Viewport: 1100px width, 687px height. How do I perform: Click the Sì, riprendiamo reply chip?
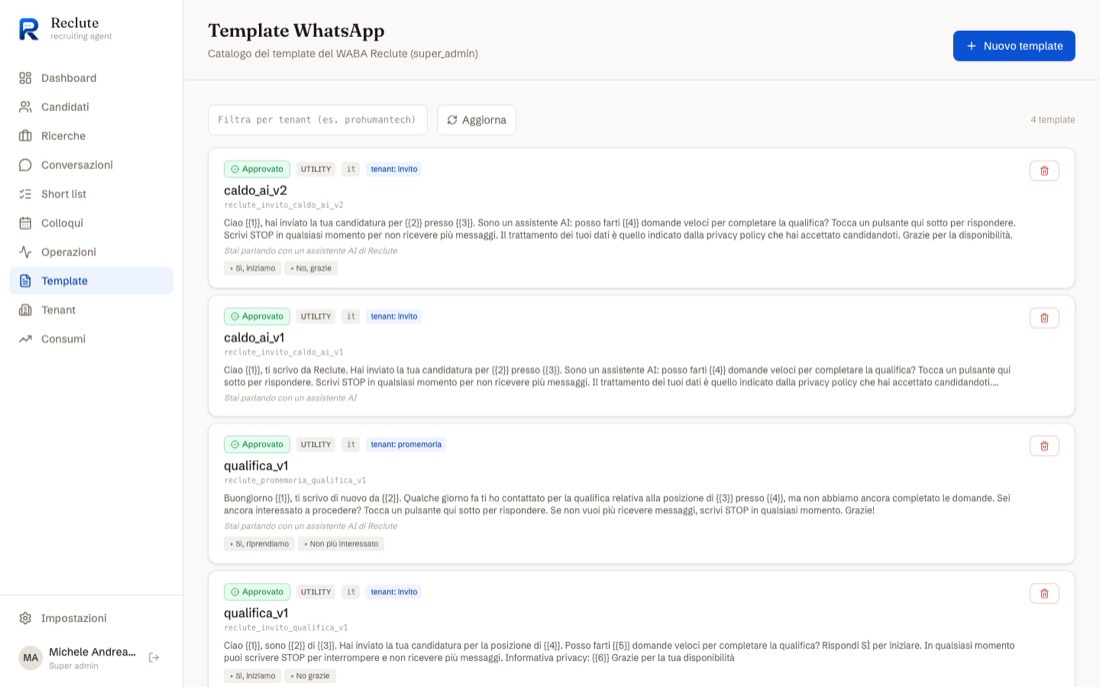pyautogui.click(x=260, y=544)
